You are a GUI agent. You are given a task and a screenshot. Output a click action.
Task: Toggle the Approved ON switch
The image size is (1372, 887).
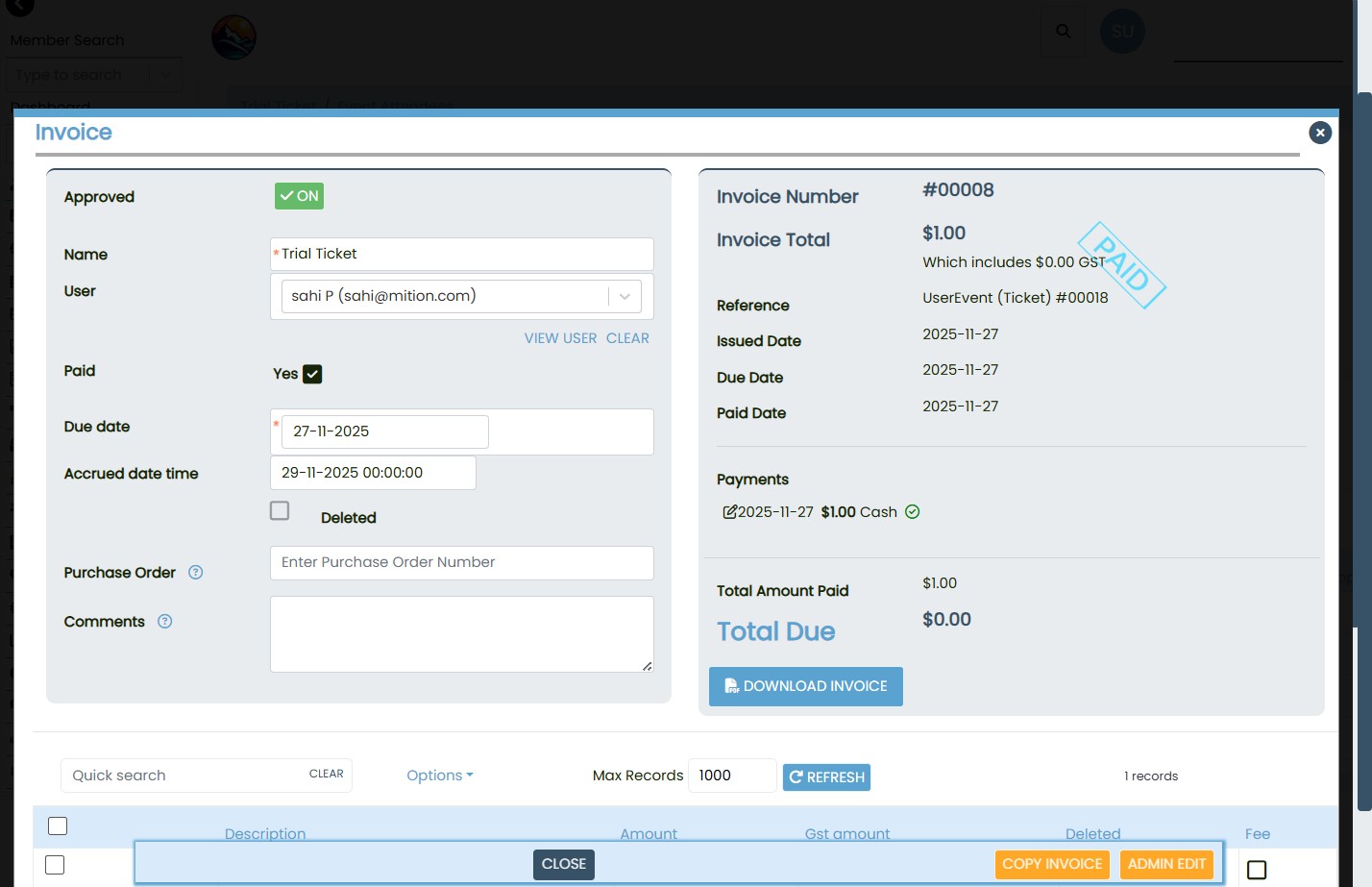pyautogui.click(x=299, y=196)
